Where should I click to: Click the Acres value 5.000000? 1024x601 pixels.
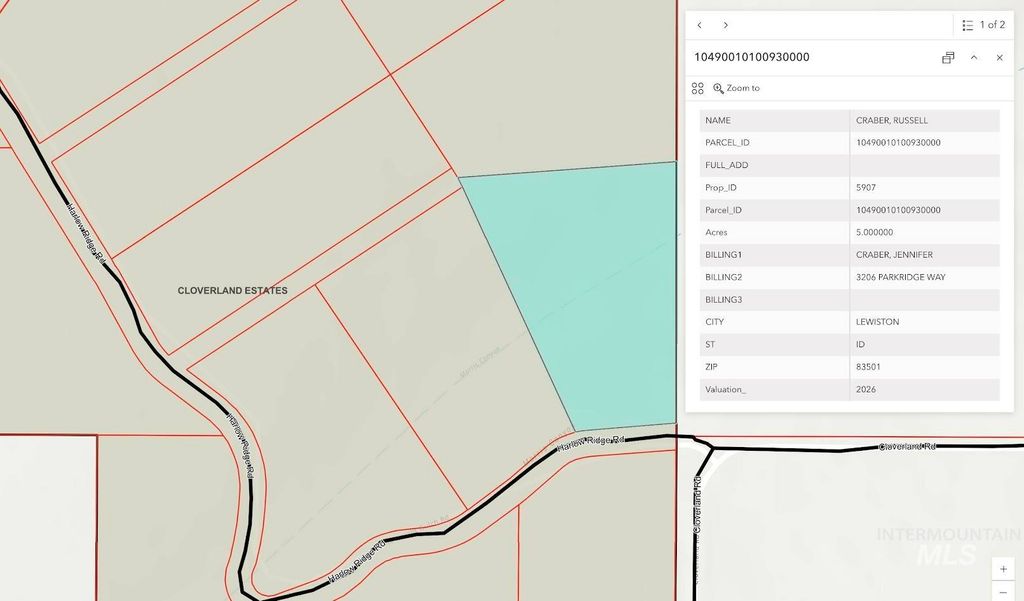point(874,232)
